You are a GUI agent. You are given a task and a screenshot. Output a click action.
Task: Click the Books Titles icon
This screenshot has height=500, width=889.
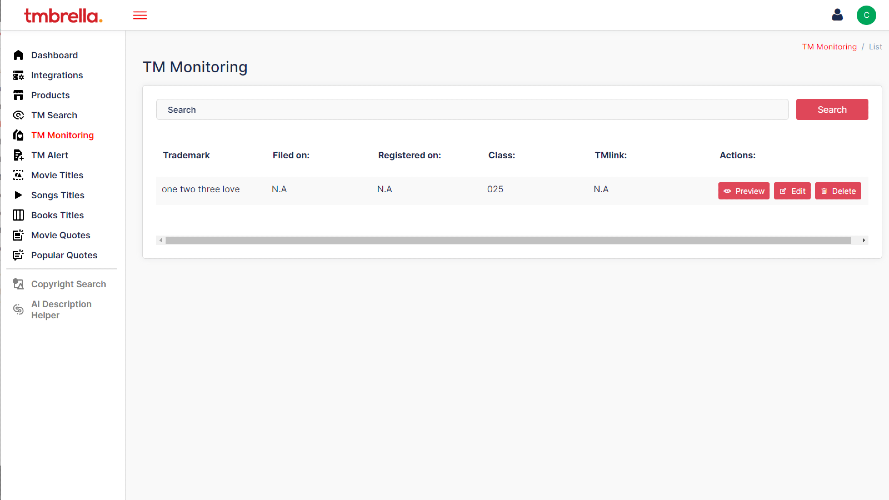pyautogui.click(x=18, y=215)
